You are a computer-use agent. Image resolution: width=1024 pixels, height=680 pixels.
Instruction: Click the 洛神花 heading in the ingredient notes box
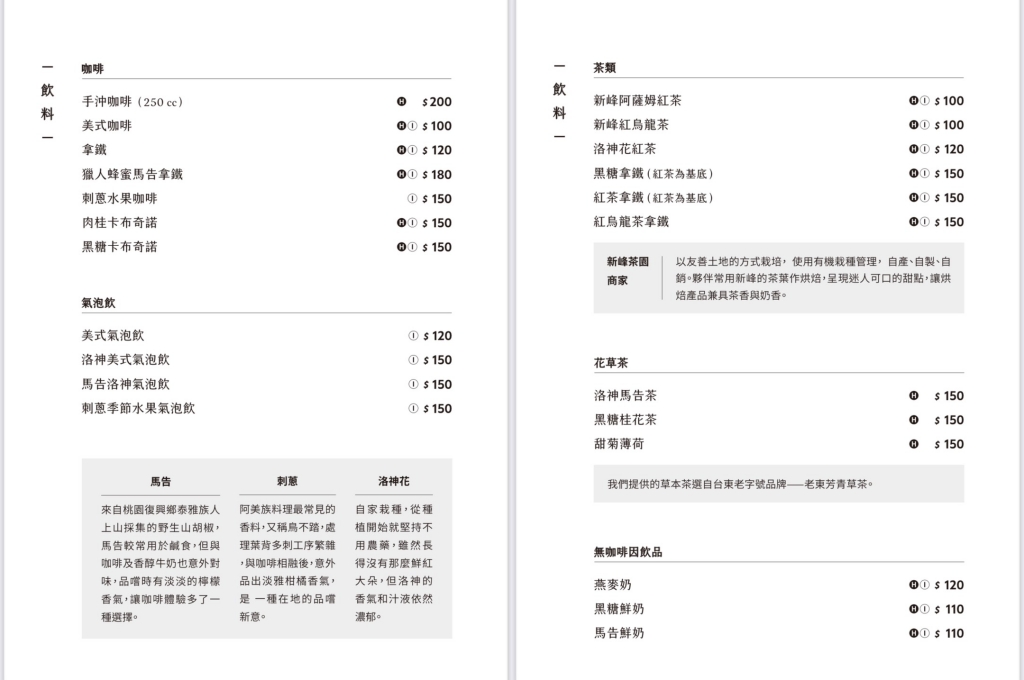point(394,481)
